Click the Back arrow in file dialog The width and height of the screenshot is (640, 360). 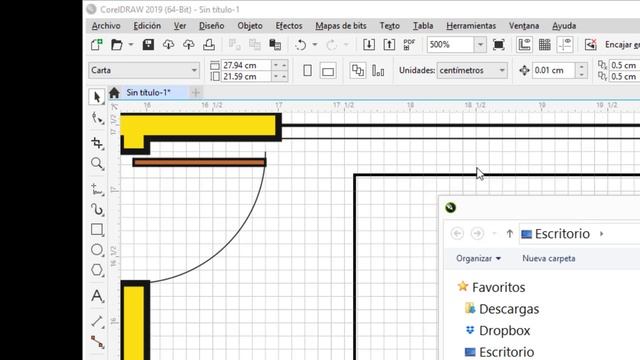tap(457, 234)
